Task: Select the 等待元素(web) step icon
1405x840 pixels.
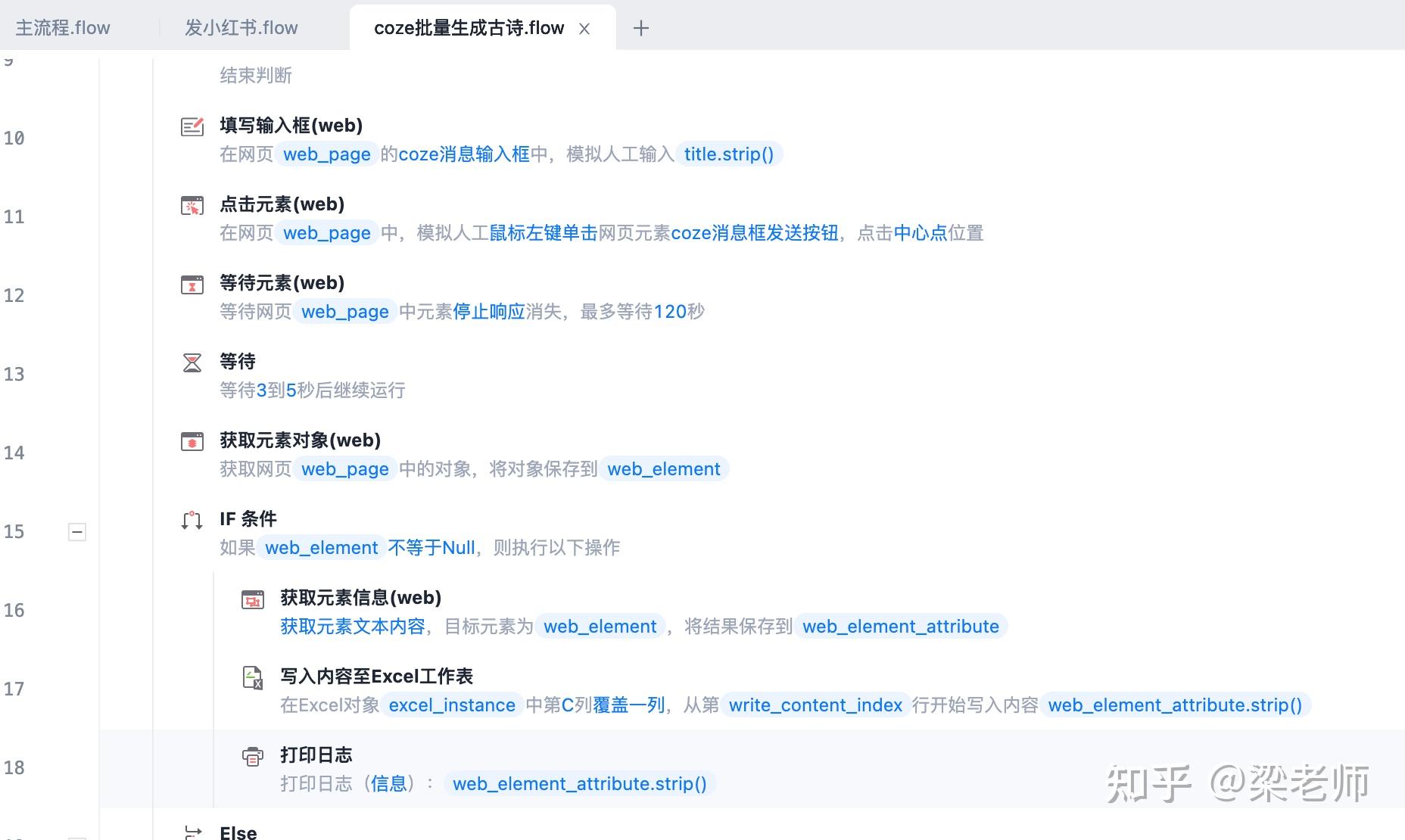Action: (192, 284)
